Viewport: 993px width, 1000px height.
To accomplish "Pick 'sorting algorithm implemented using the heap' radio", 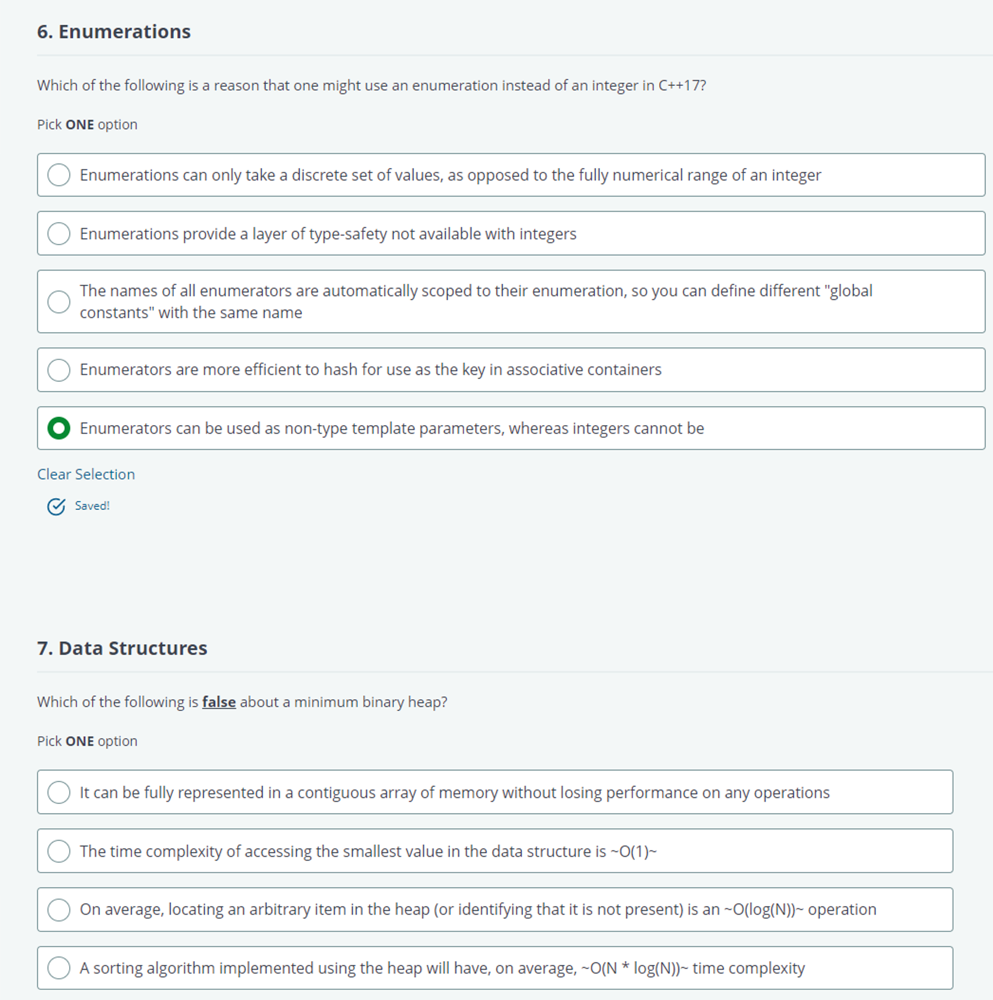I will coord(59,968).
